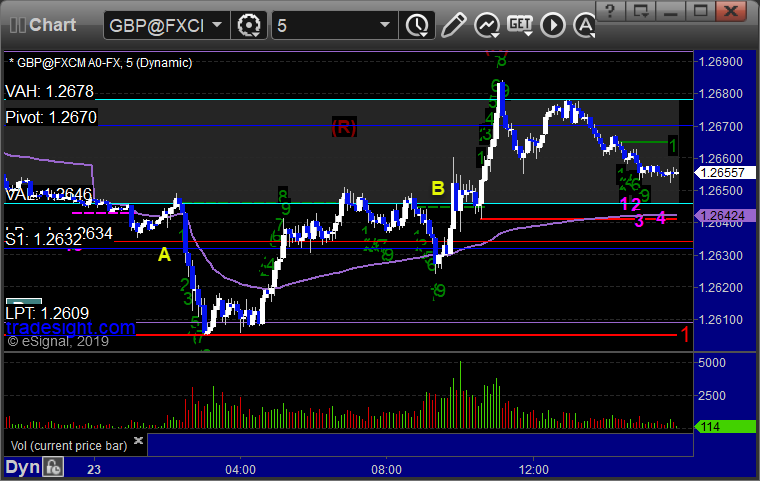Screen dimensions: 760x481
Task: Open the question mark help icon
Action: (x=610, y=11)
